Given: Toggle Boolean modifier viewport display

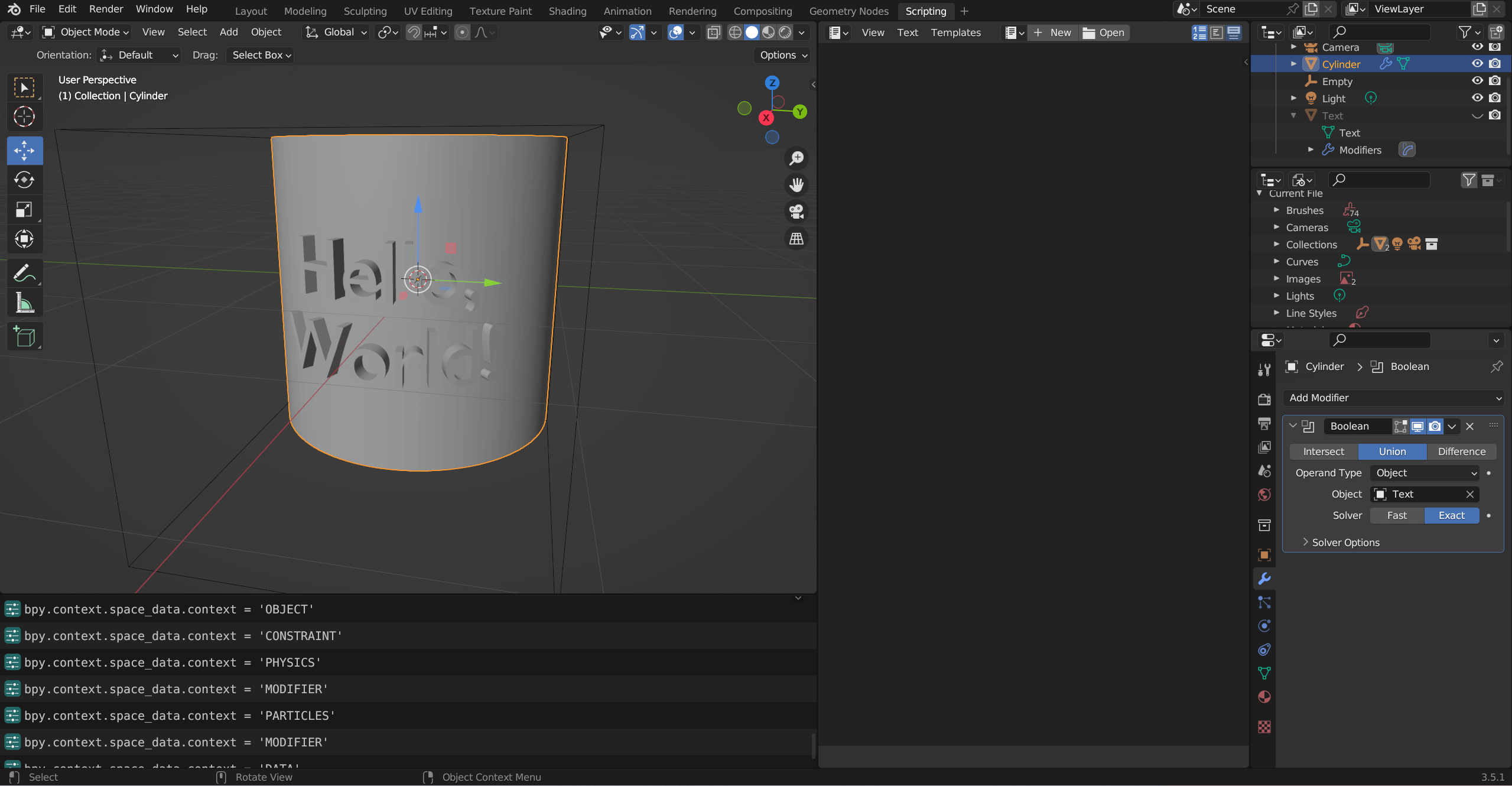Looking at the screenshot, I should 1417,426.
